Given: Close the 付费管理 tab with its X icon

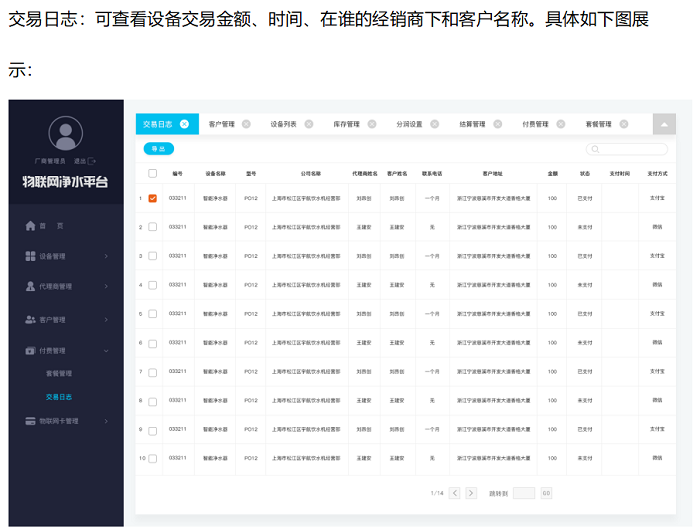Looking at the screenshot, I should 561,124.
